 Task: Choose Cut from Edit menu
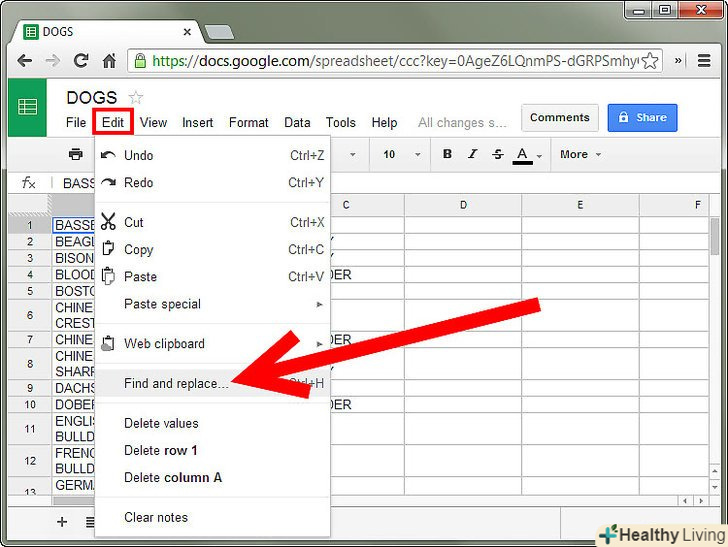(212, 222)
